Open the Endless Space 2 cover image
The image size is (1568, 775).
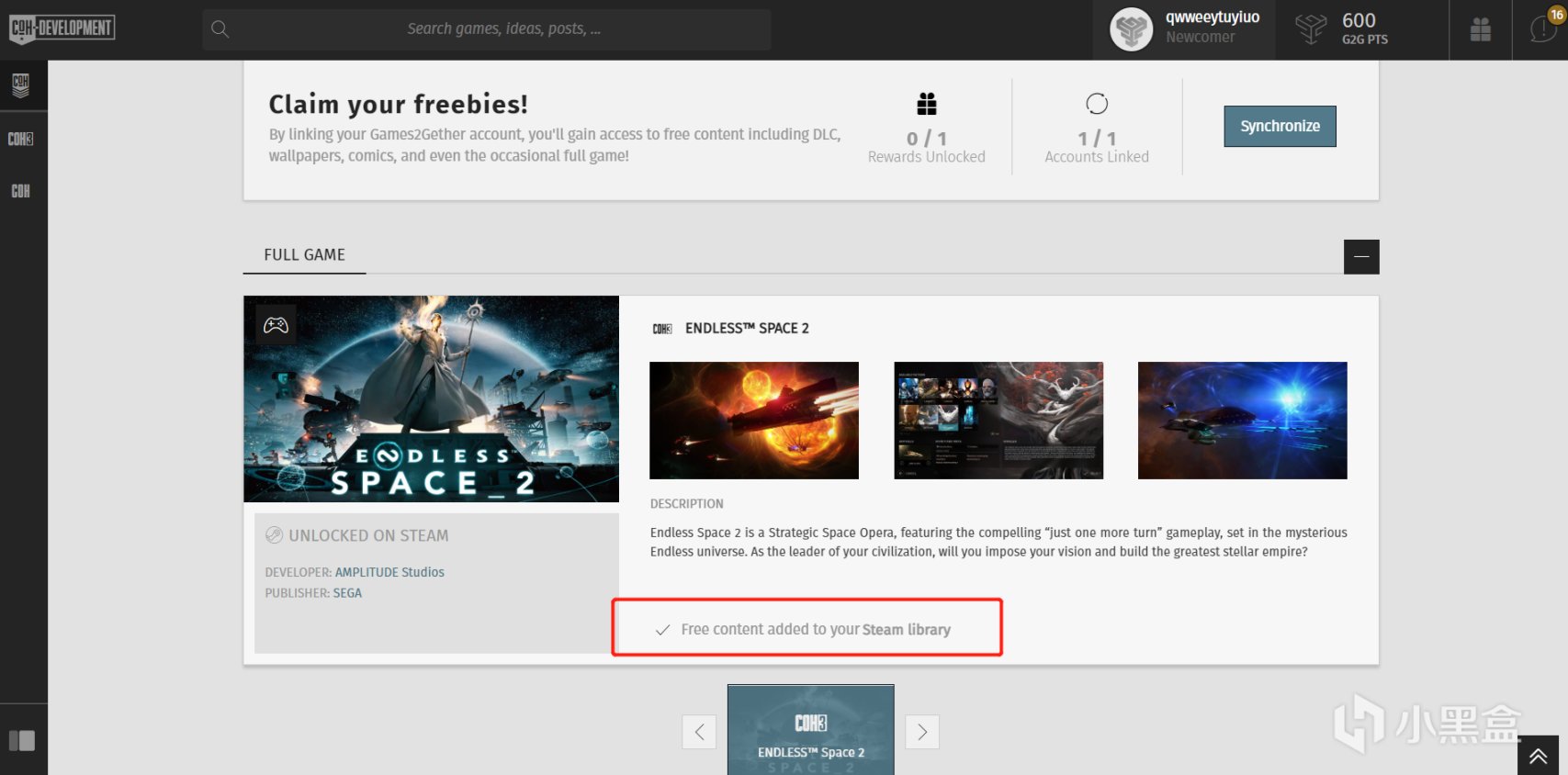tap(431, 399)
